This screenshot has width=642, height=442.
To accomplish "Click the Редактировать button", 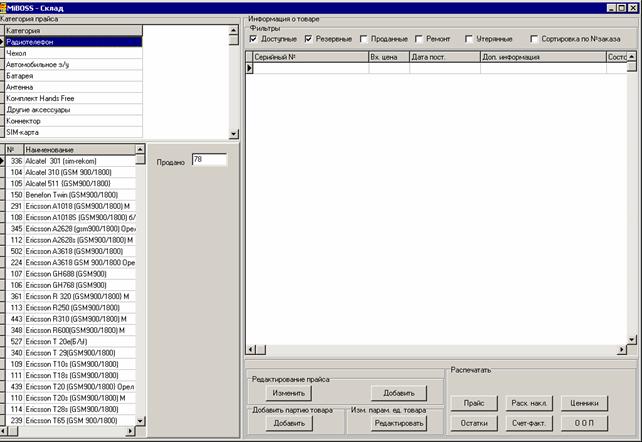I will [x=399, y=423].
